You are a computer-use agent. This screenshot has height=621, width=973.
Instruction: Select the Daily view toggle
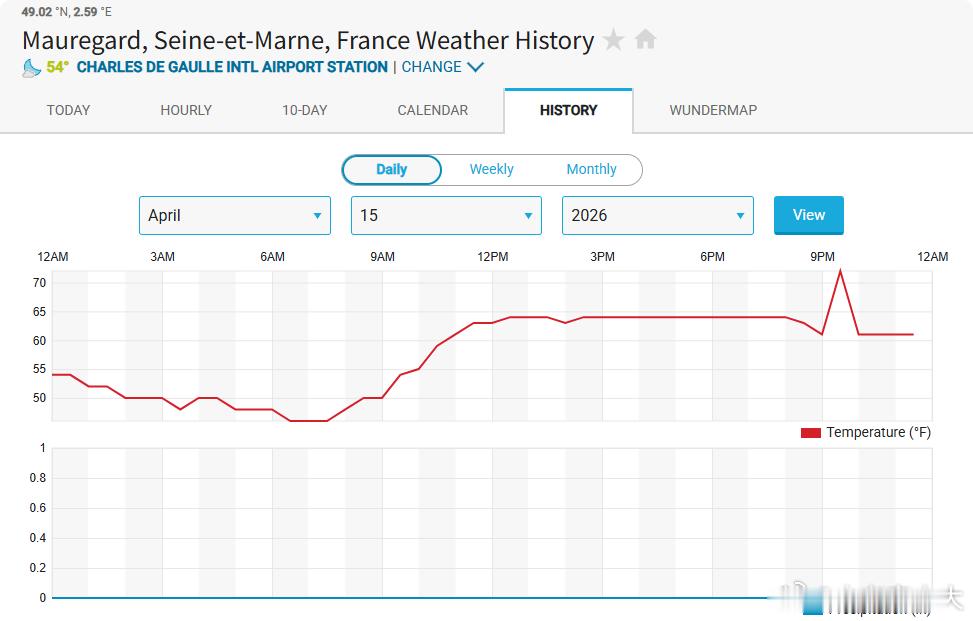click(391, 170)
